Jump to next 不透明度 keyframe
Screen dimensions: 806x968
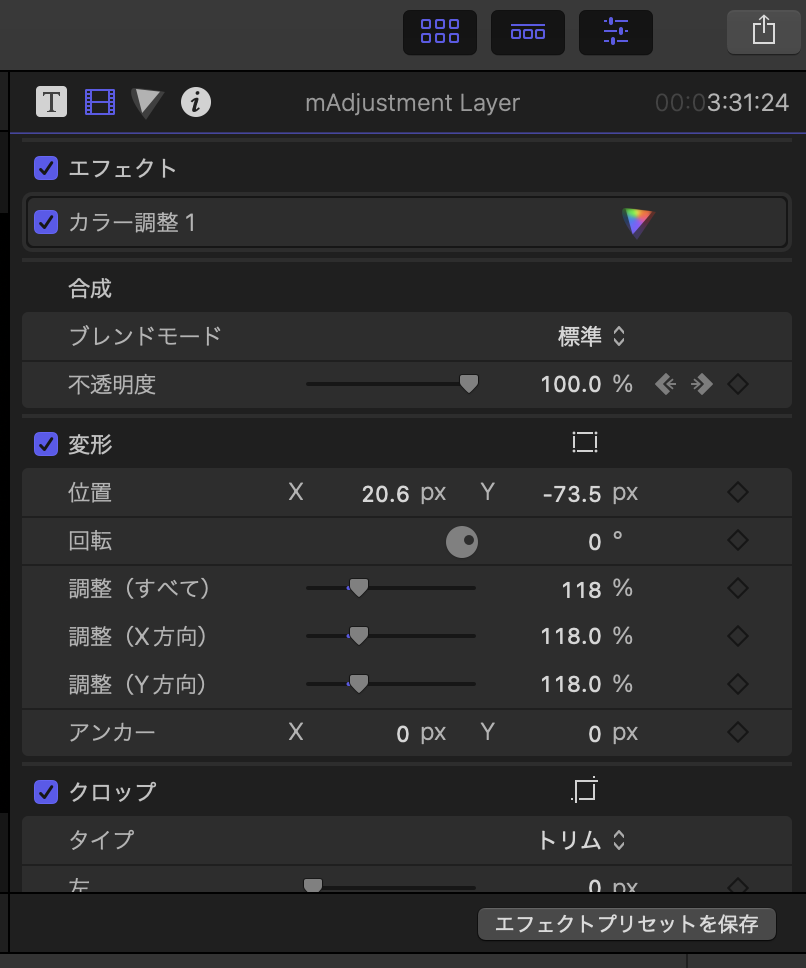tap(702, 384)
